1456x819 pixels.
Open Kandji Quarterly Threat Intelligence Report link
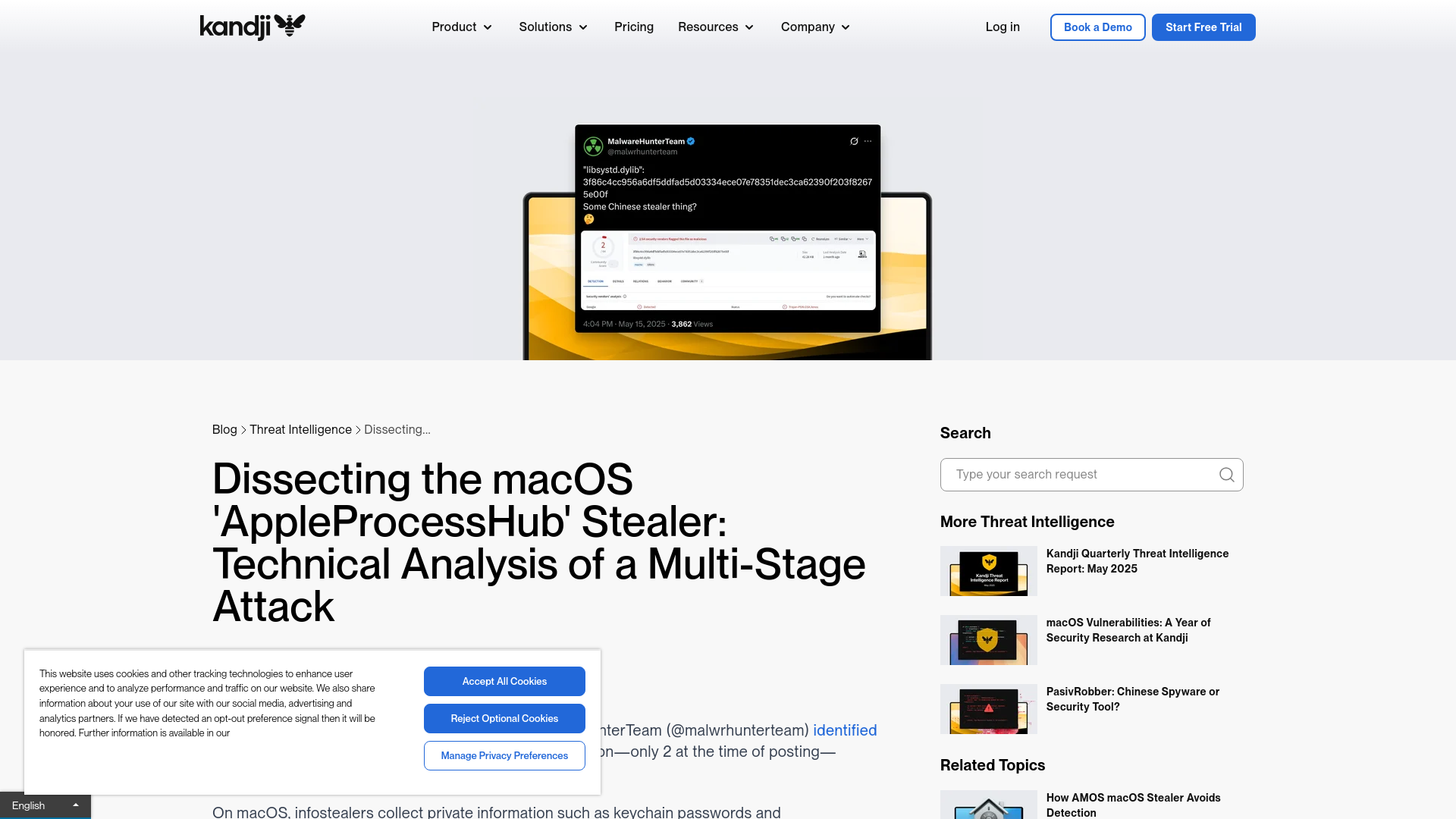1137,561
